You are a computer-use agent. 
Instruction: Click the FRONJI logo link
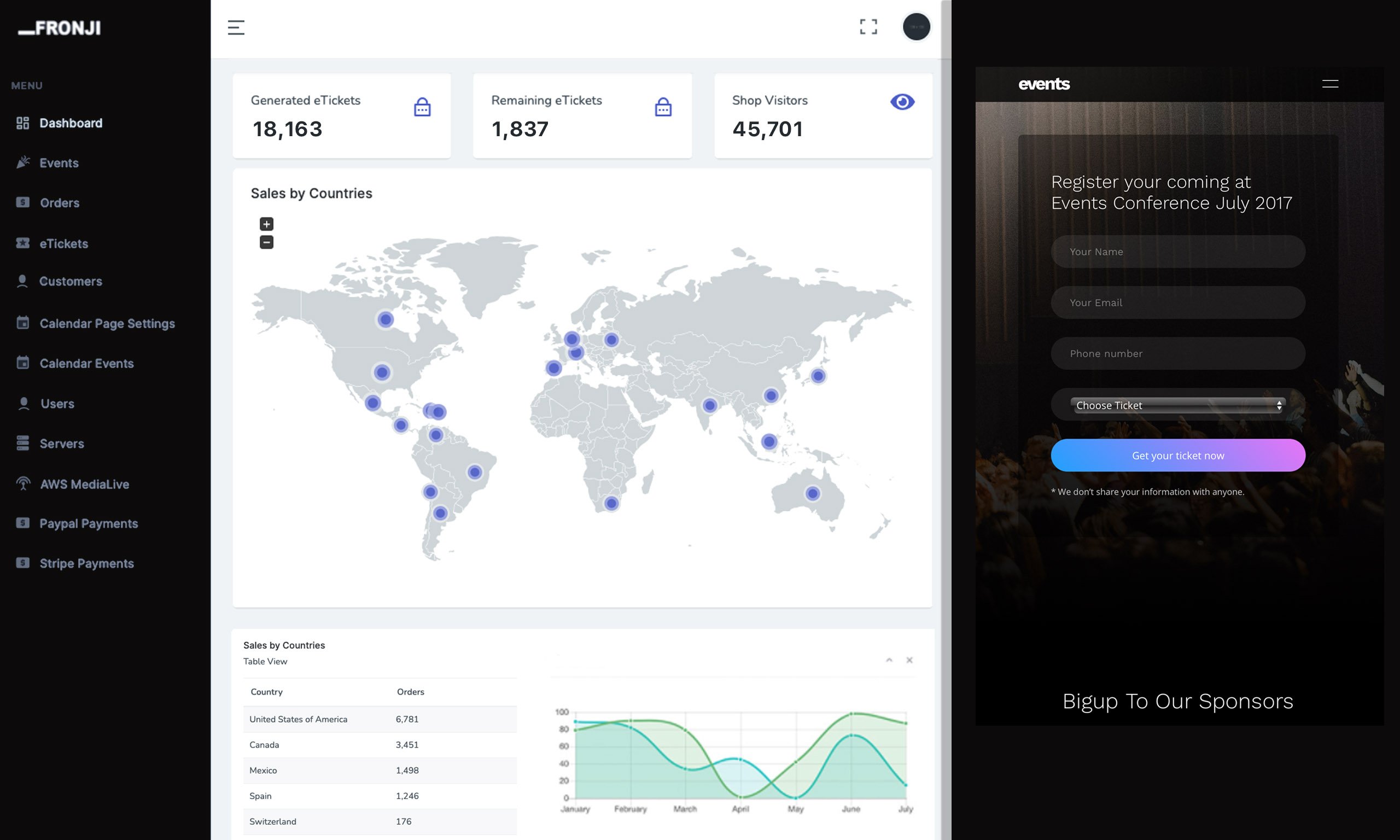(60, 28)
